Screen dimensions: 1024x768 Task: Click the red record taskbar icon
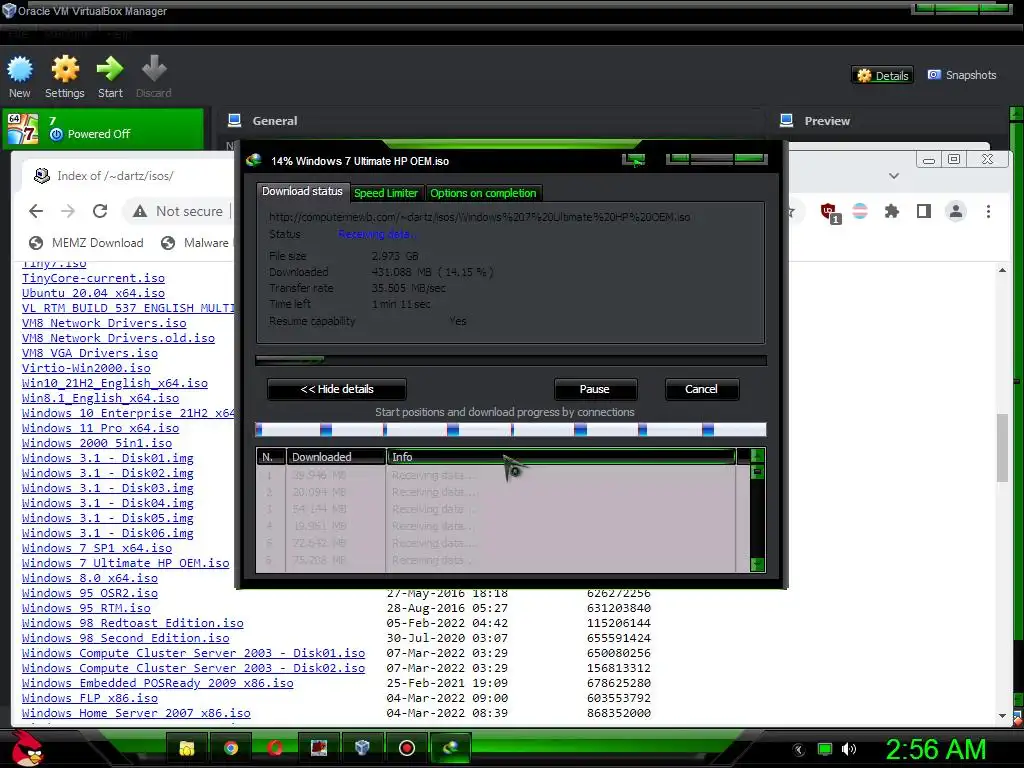click(x=407, y=748)
